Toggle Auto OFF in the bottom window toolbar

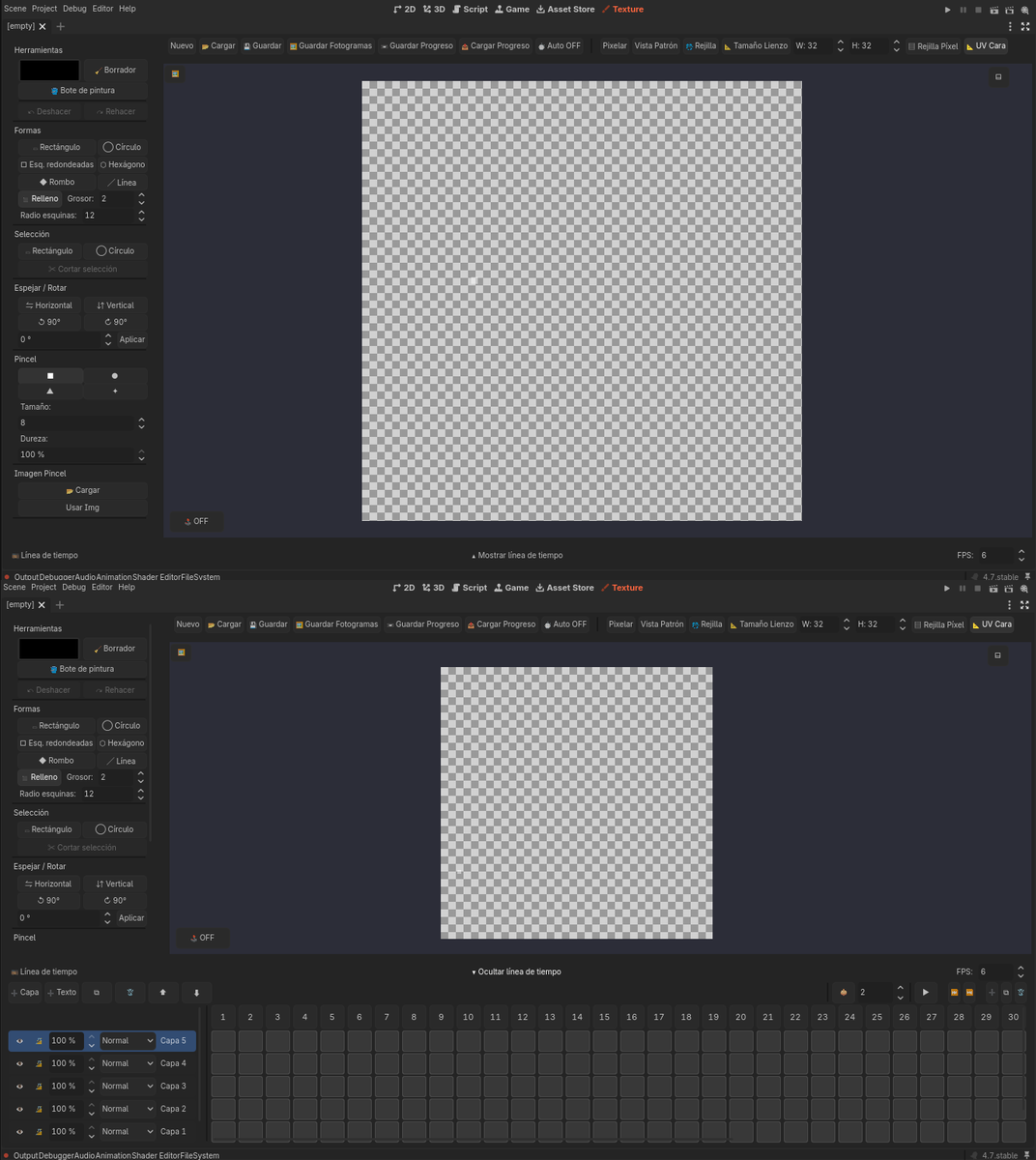click(x=567, y=624)
